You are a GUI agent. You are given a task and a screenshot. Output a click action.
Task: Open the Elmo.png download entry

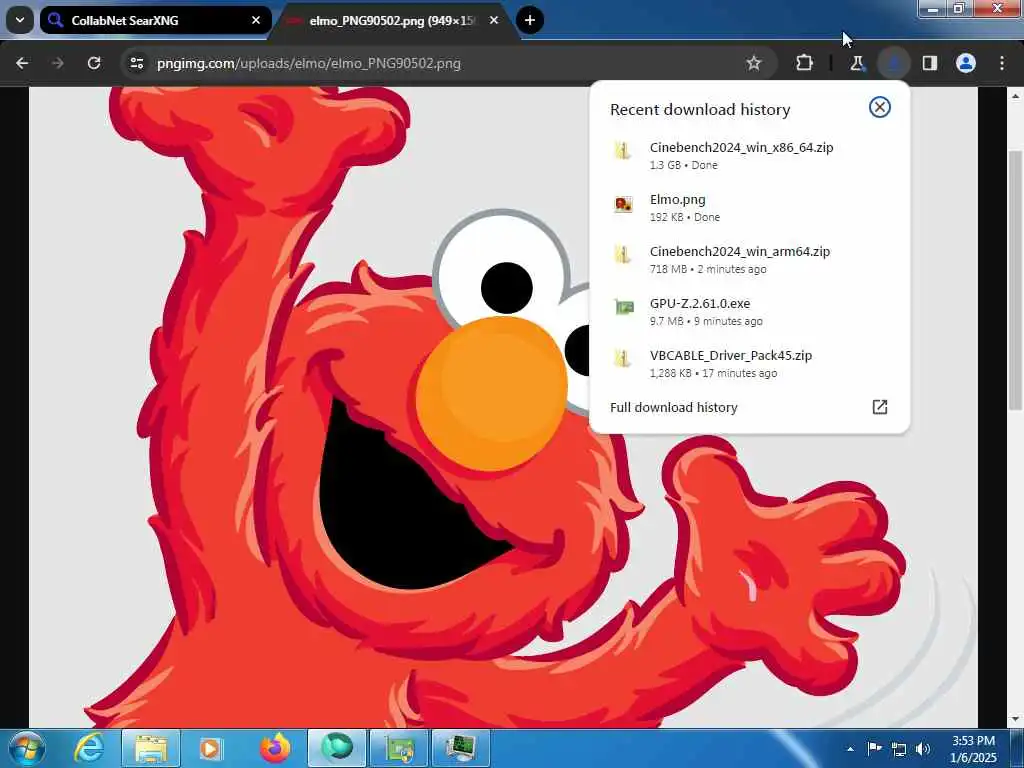[749, 208]
